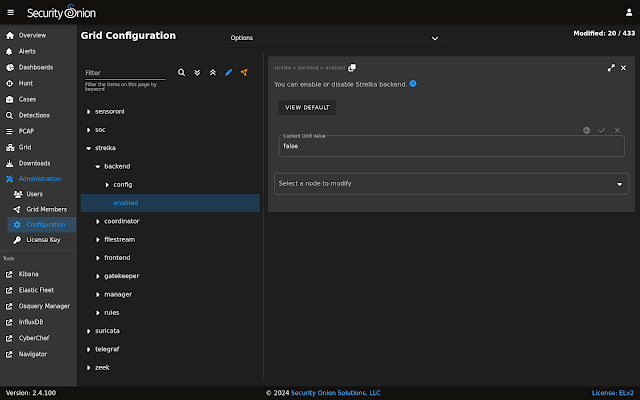Click the blue pencil icon in the filter toolbar
Viewport: 640px width, 400px height.
tap(229, 73)
